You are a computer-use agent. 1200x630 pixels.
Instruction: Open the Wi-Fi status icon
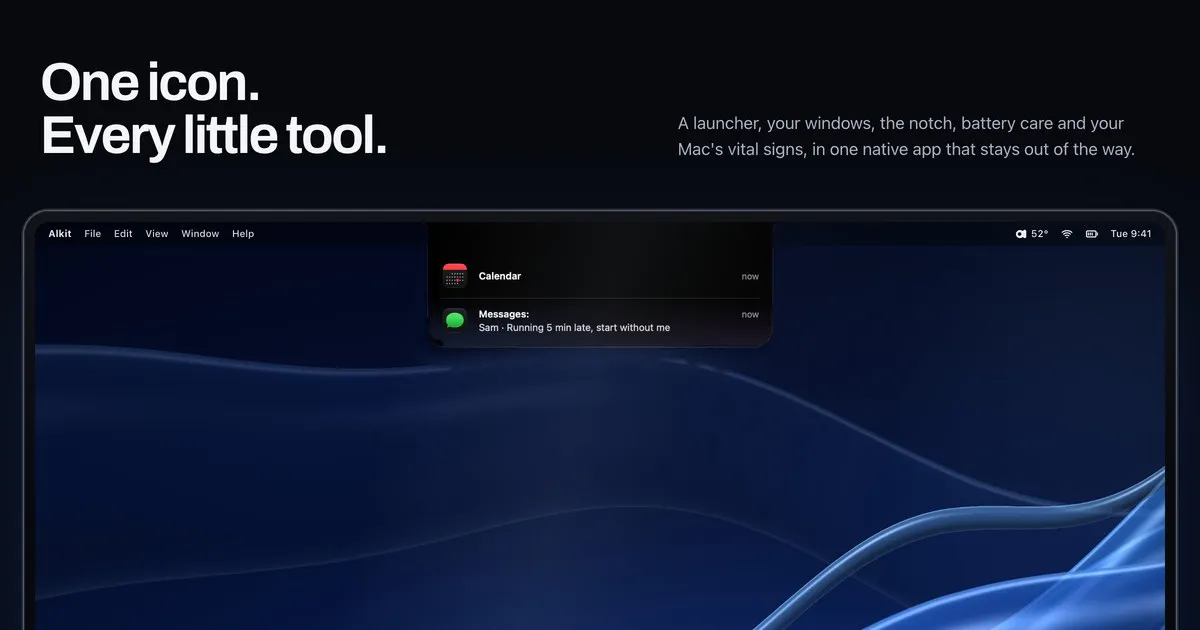coord(1067,234)
